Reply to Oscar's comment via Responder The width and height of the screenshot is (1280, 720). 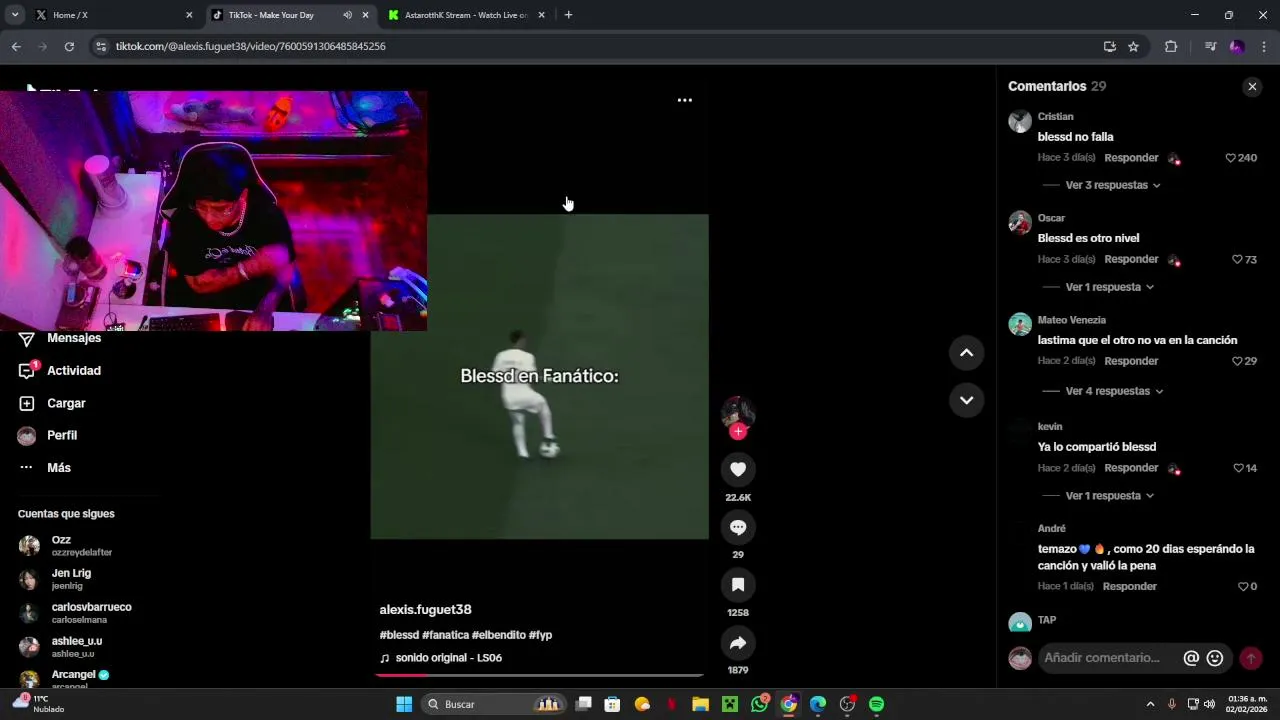(1131, 260)
